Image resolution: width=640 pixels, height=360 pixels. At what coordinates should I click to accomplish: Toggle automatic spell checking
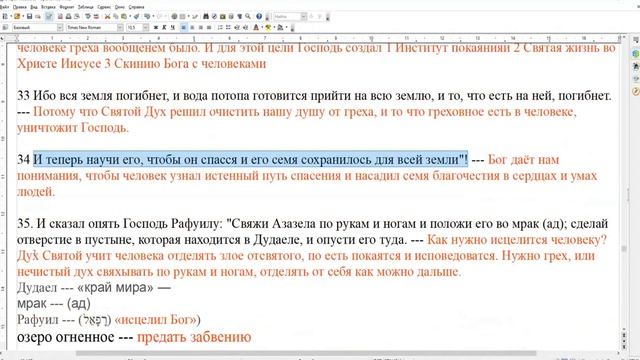point(96,16)
